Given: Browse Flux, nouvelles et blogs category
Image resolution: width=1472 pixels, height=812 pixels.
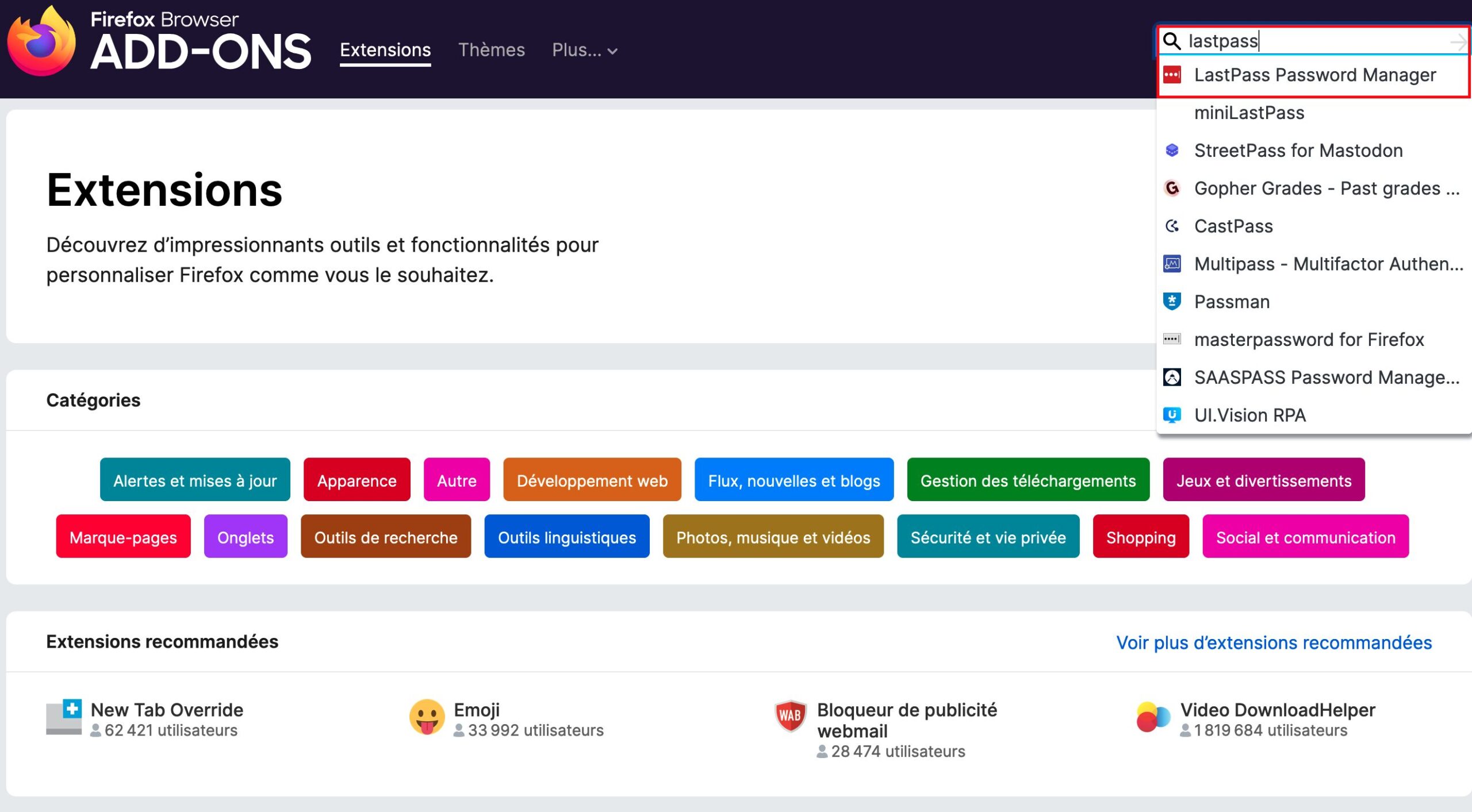Looking at the screenshot, I should (794, 480).
